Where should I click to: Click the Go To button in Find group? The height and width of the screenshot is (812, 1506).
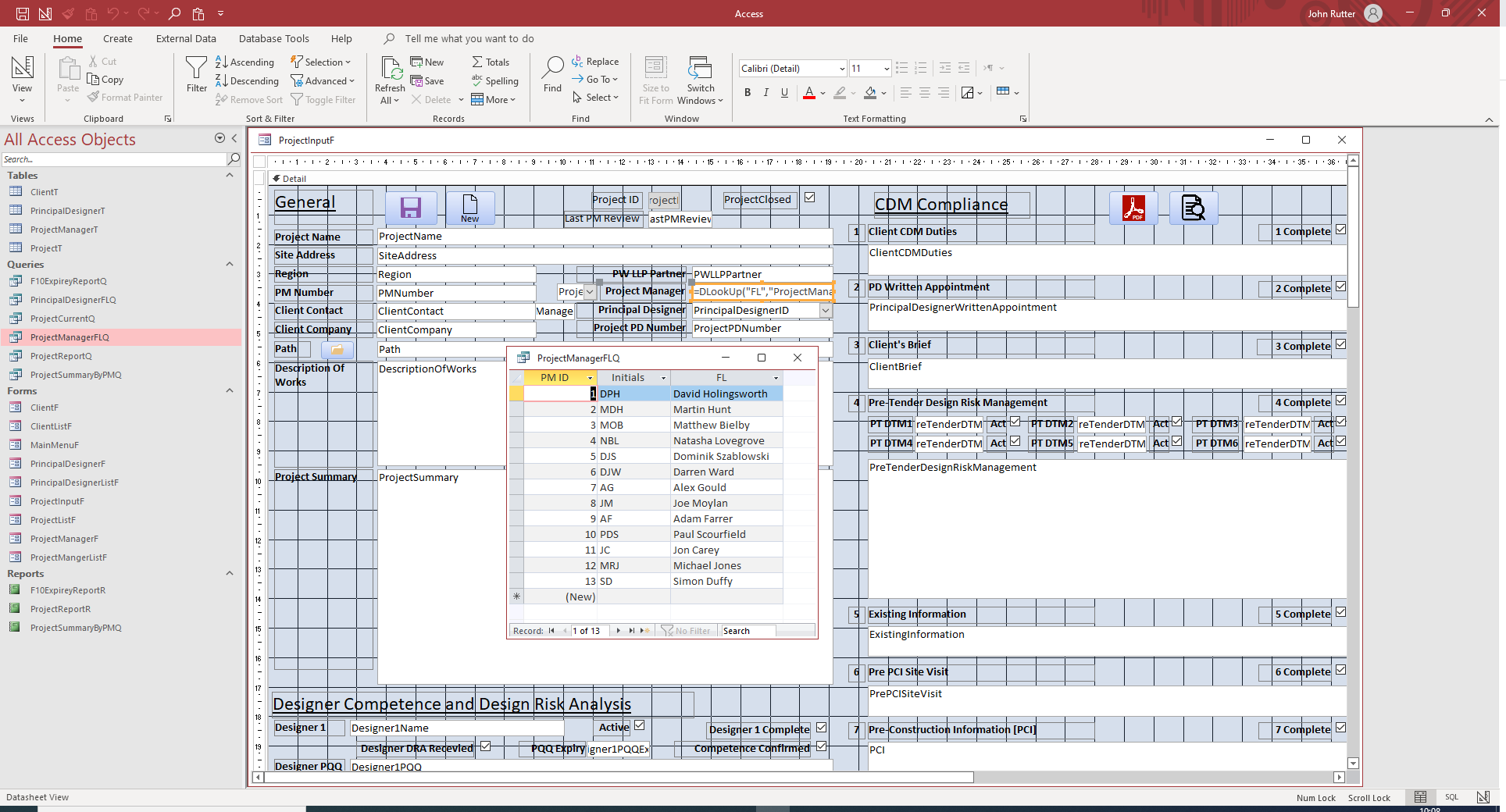(x=594, y=79)
